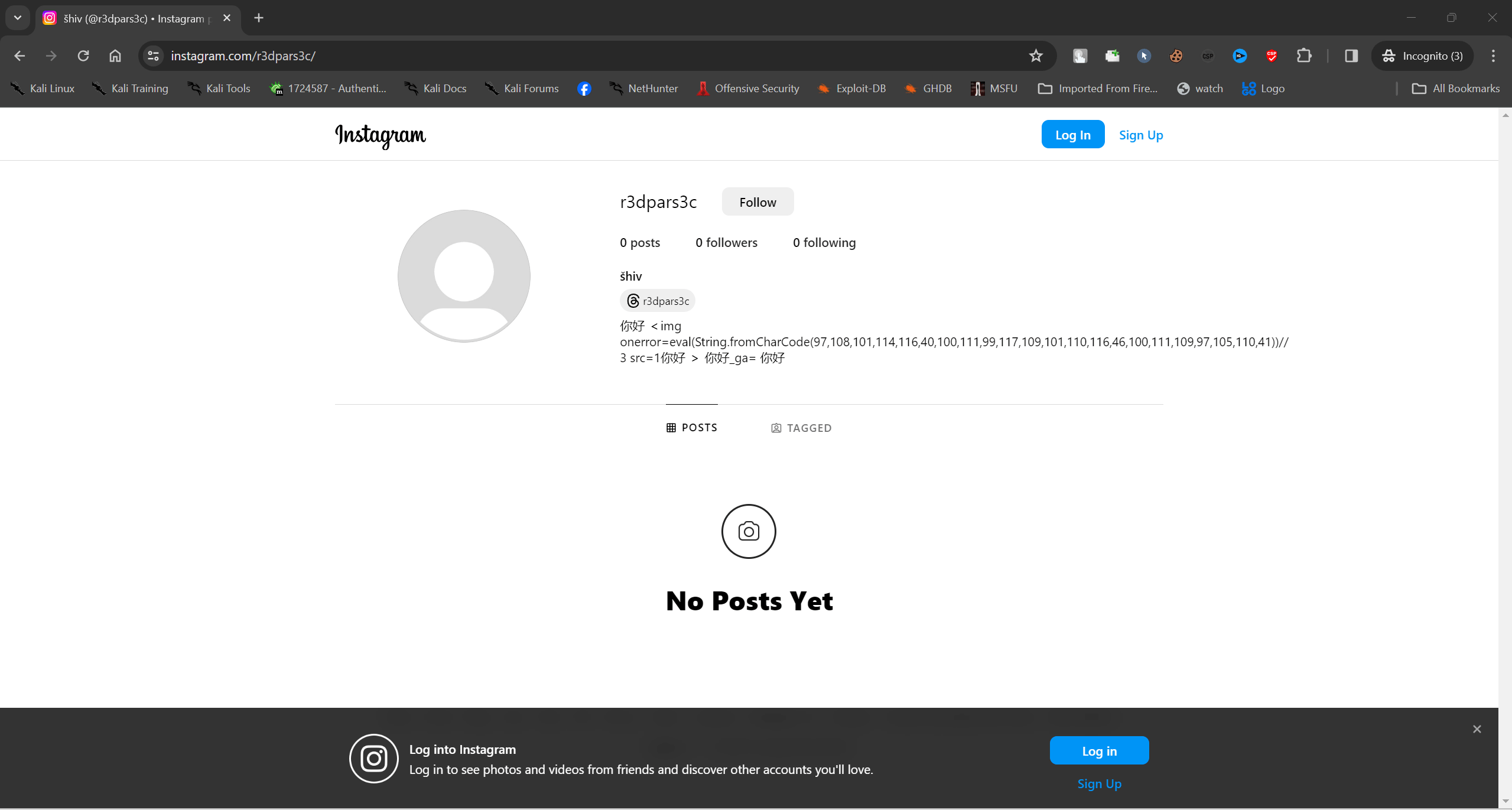
Task: Click the display name šhiv
Action: pos(630,276)
